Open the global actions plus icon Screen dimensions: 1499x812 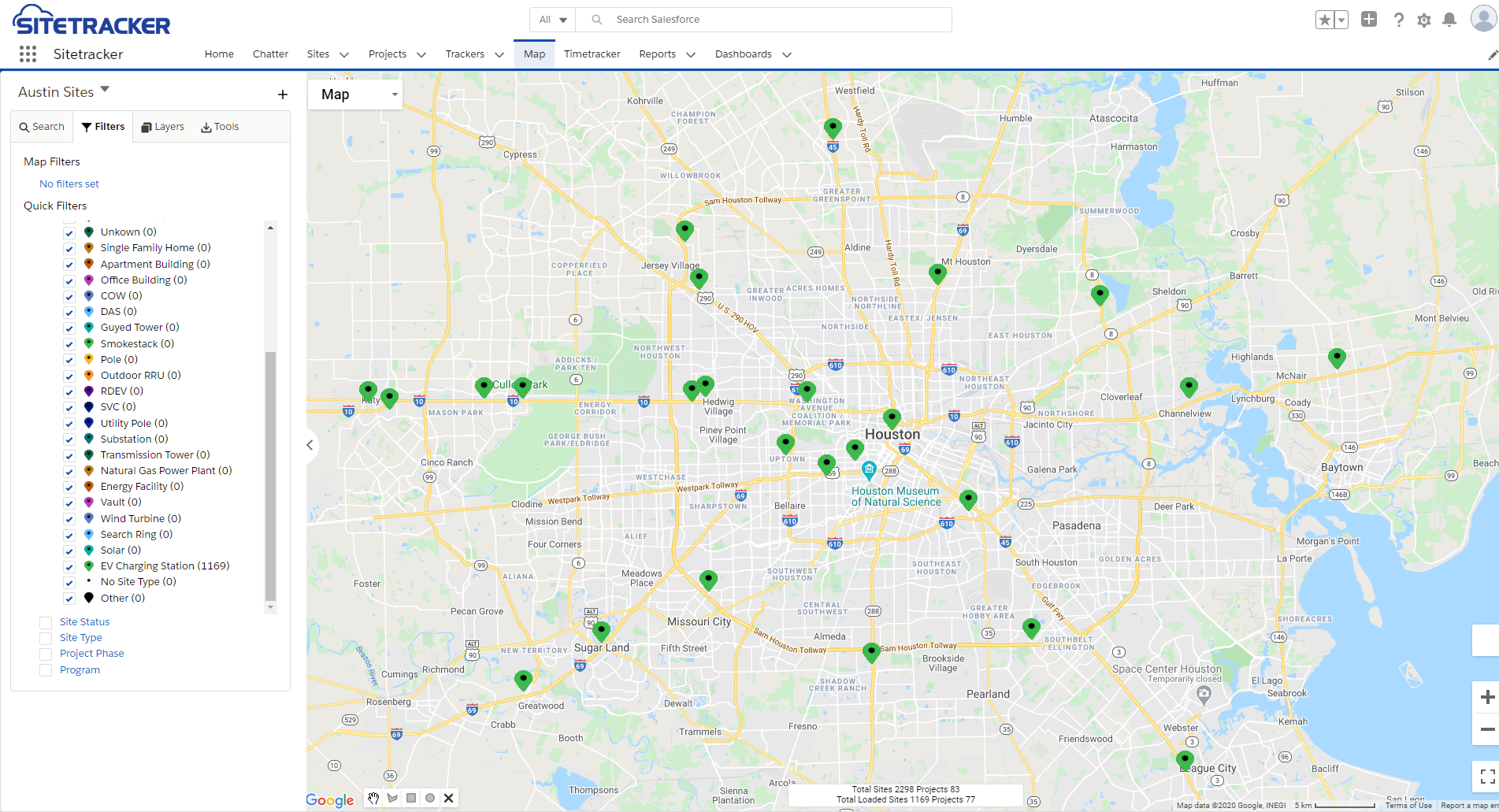(x=1369, y=20)
